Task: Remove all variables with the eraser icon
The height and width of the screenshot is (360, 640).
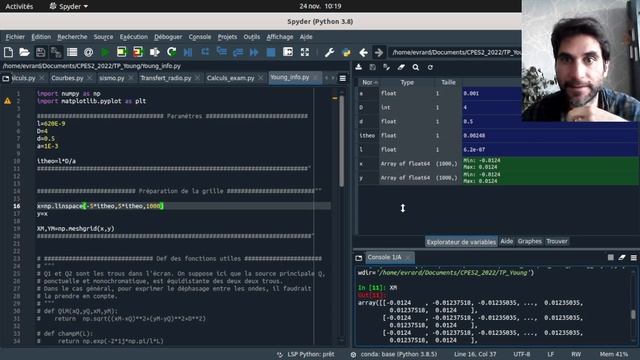Action: coord(401,67)
